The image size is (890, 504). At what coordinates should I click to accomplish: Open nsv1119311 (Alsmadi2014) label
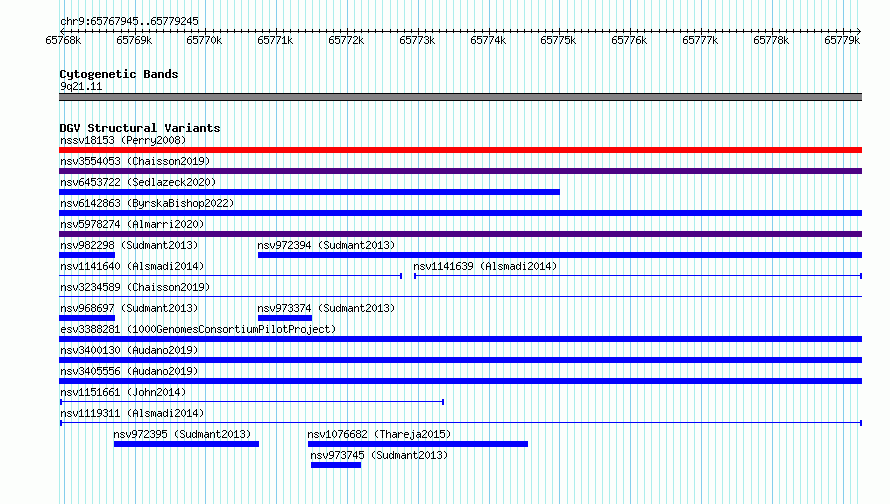(x=132, y=413)
